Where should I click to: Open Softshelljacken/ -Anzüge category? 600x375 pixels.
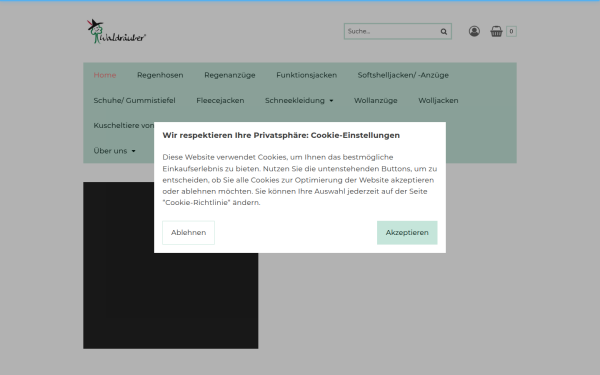[403, 75]
